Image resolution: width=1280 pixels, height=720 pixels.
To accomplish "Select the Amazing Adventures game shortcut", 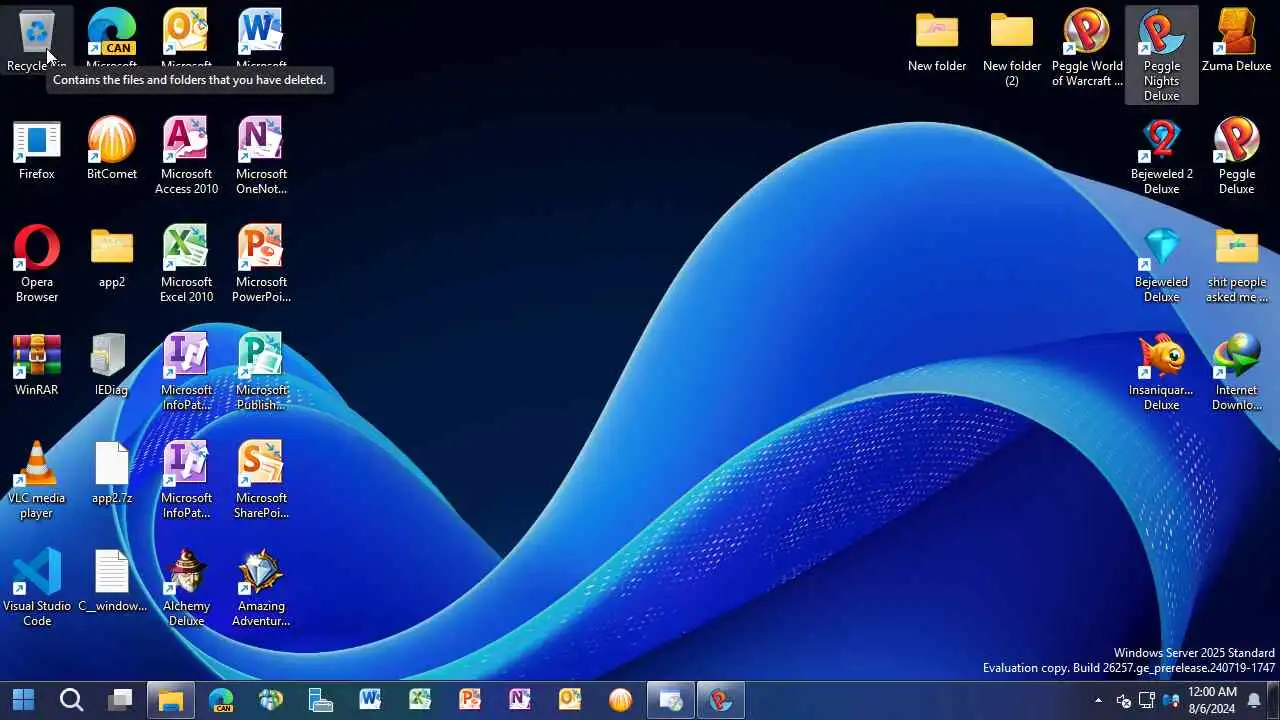I will (x=261, y=588).
